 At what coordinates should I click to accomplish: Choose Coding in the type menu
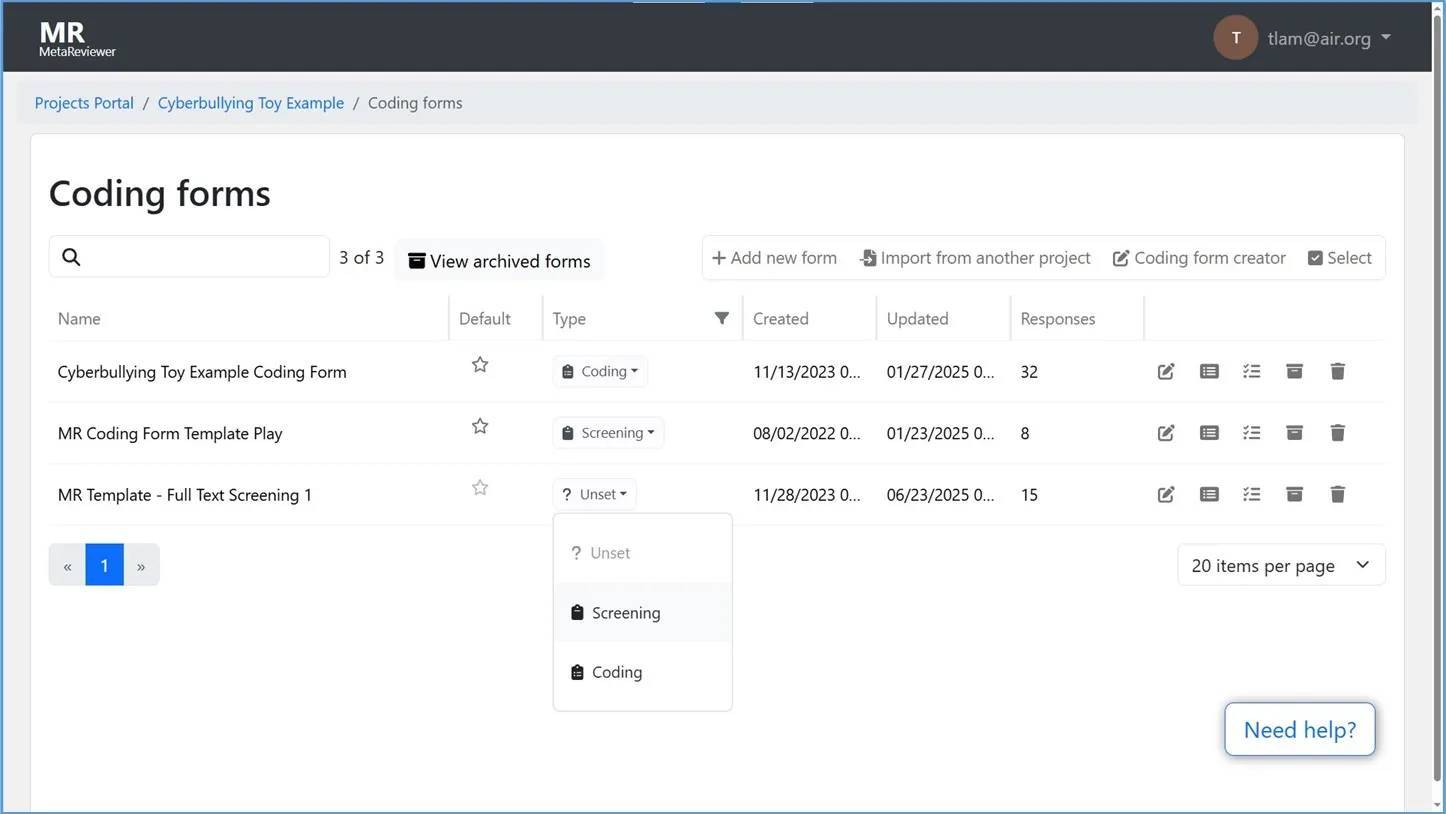(642, 672)
